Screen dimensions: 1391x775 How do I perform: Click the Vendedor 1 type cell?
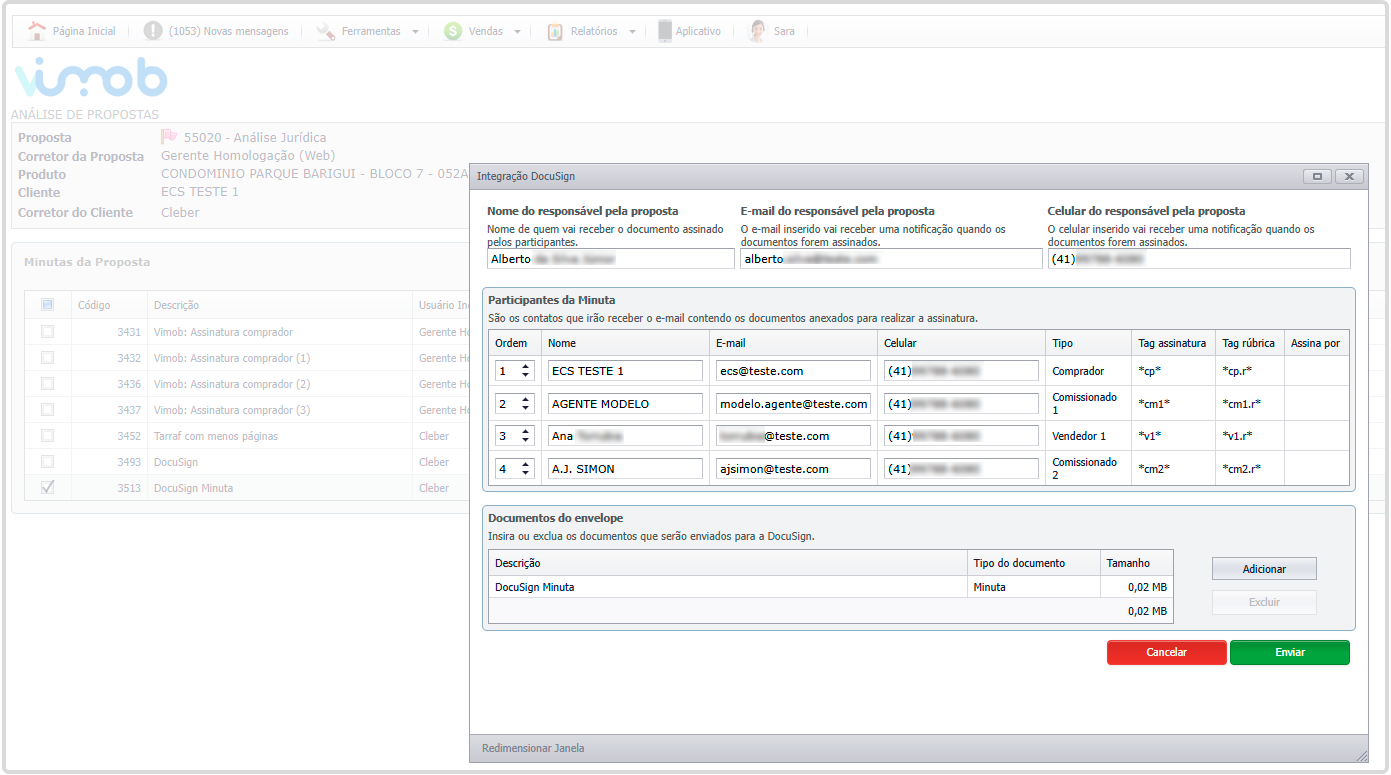pos(1087,436)
